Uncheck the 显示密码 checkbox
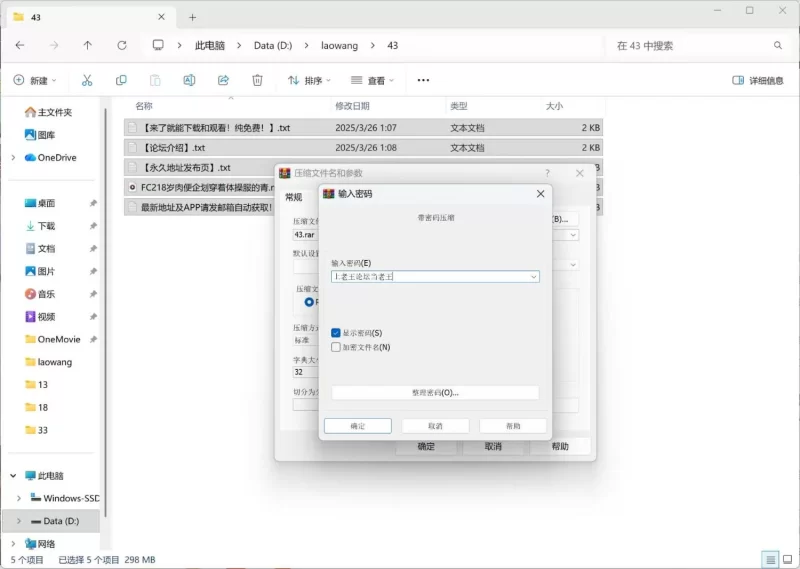This screenshot has width=800, height=569. coord(336,333)
